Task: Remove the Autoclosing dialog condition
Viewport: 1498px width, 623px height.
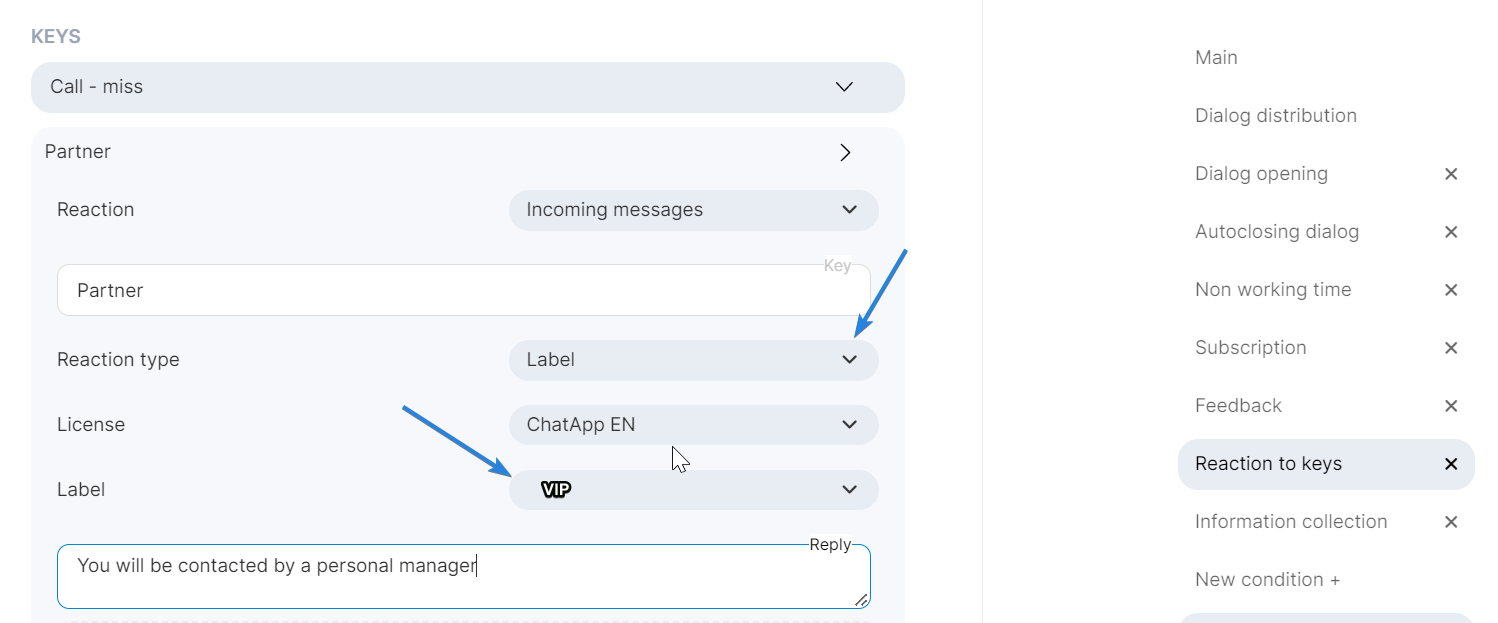Action: pyautogui.click(x=1451, y=232)
